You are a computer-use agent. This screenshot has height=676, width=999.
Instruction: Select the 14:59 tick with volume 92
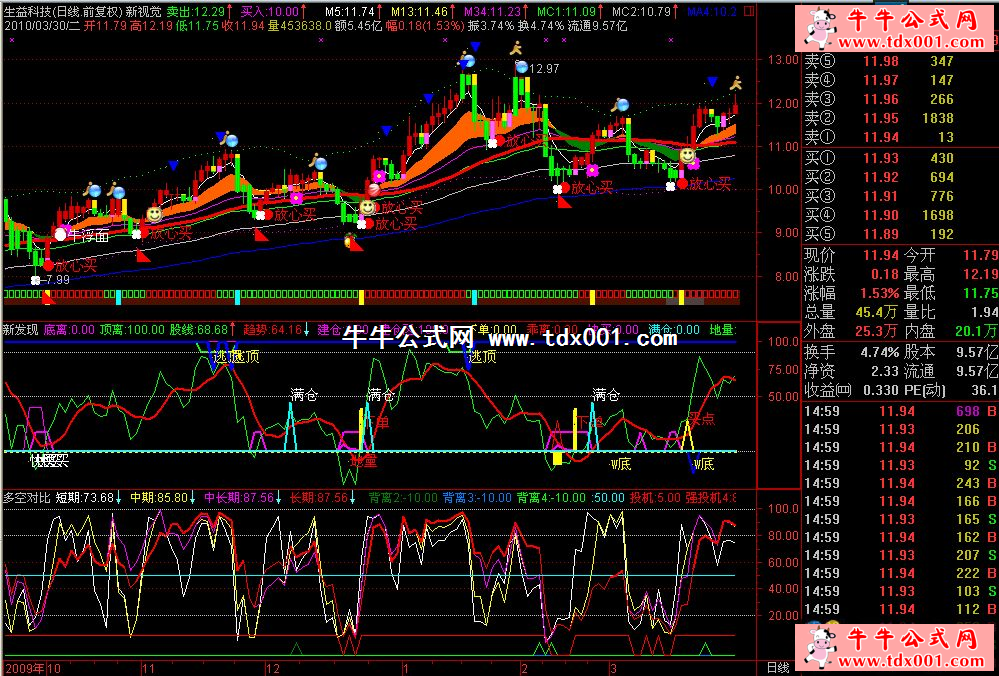(x=900, y=466)
